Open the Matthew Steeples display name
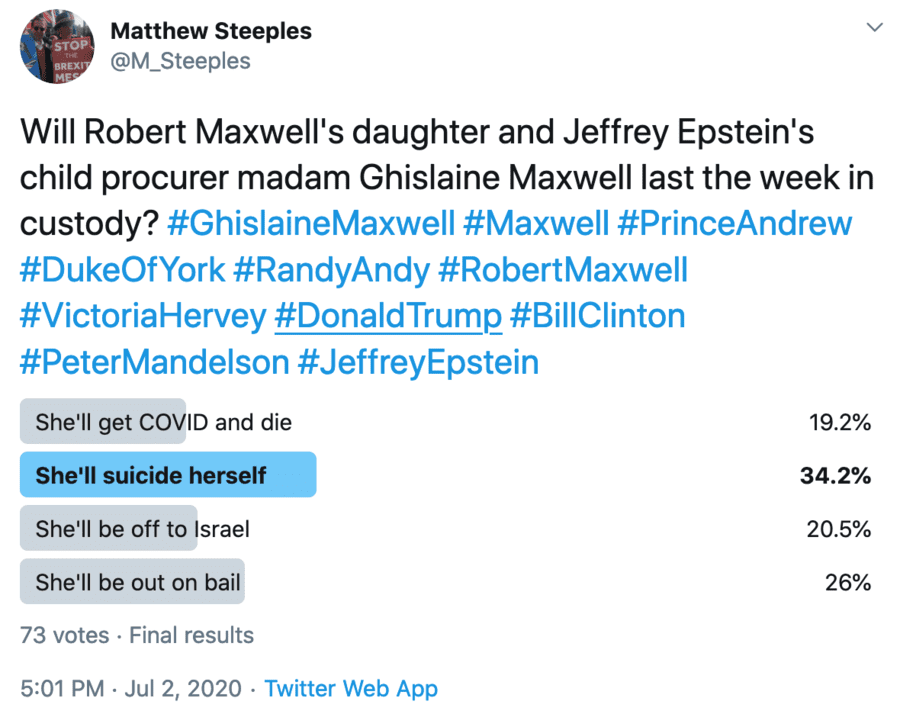 (211, 31)
